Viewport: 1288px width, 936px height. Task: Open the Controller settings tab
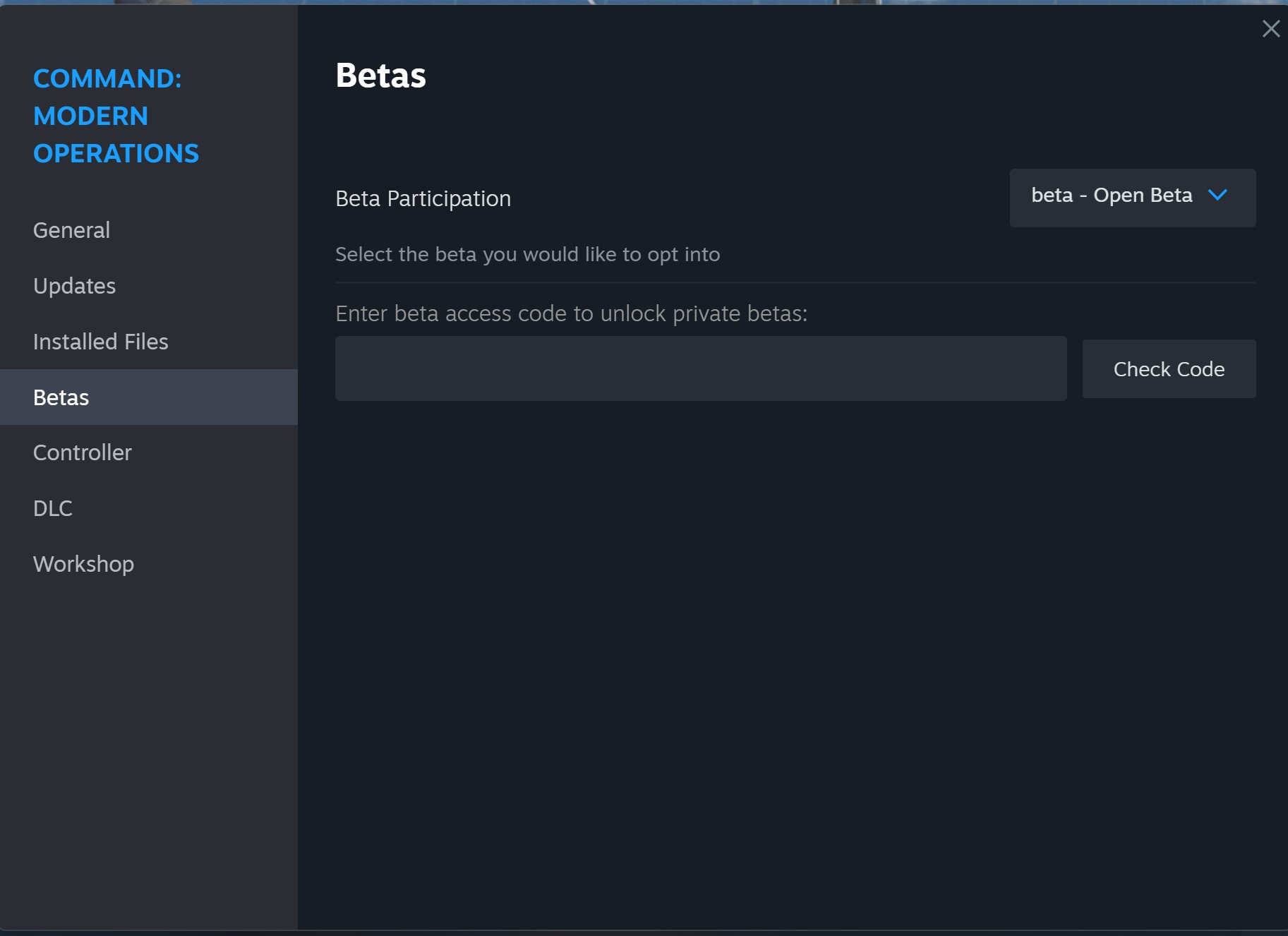149,452
